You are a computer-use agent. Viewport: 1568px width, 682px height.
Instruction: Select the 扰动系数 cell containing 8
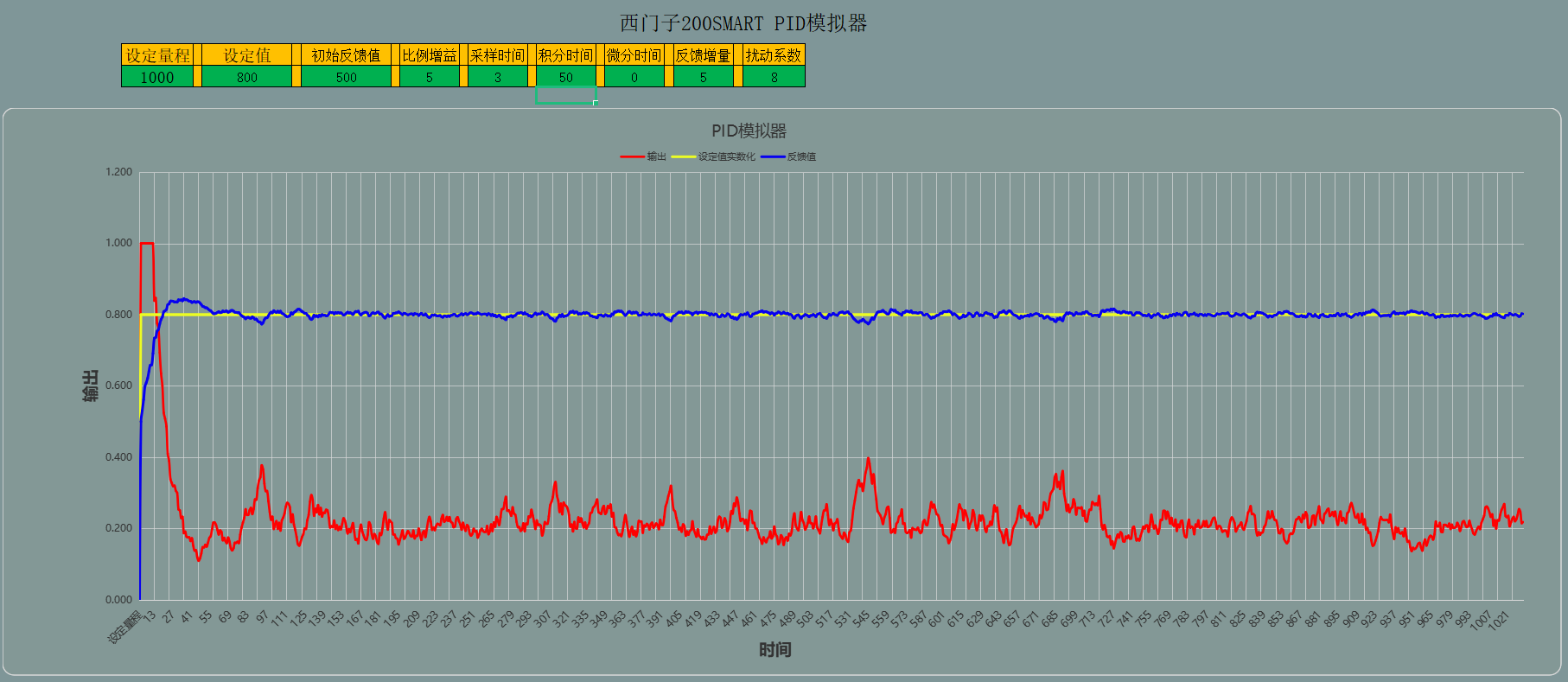tap(774, 77)
